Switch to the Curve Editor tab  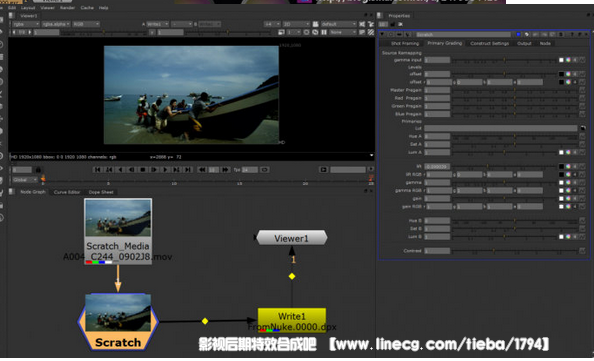(67, 192)
